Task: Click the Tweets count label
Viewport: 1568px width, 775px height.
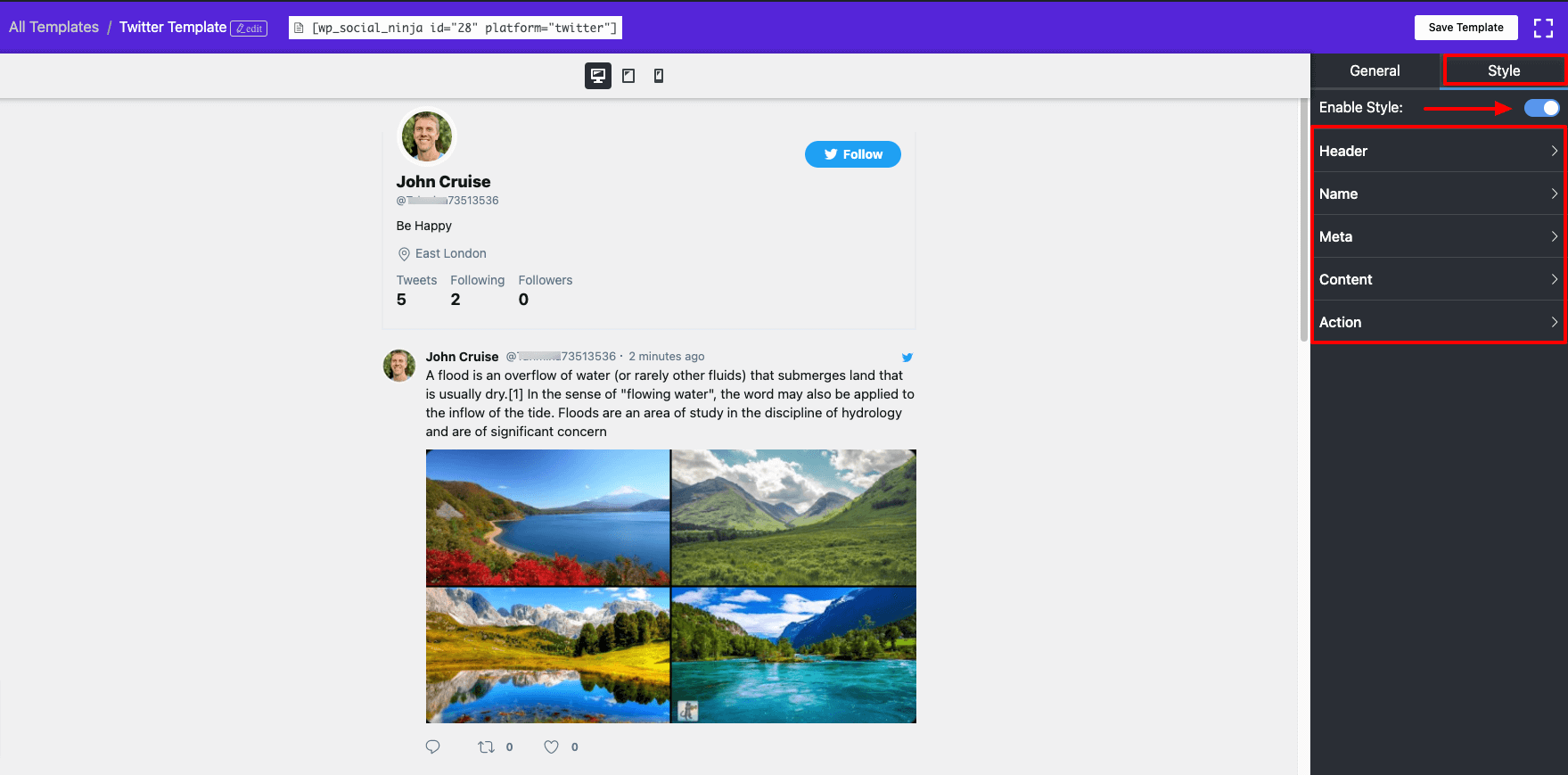Action: [x=416, y=280]
